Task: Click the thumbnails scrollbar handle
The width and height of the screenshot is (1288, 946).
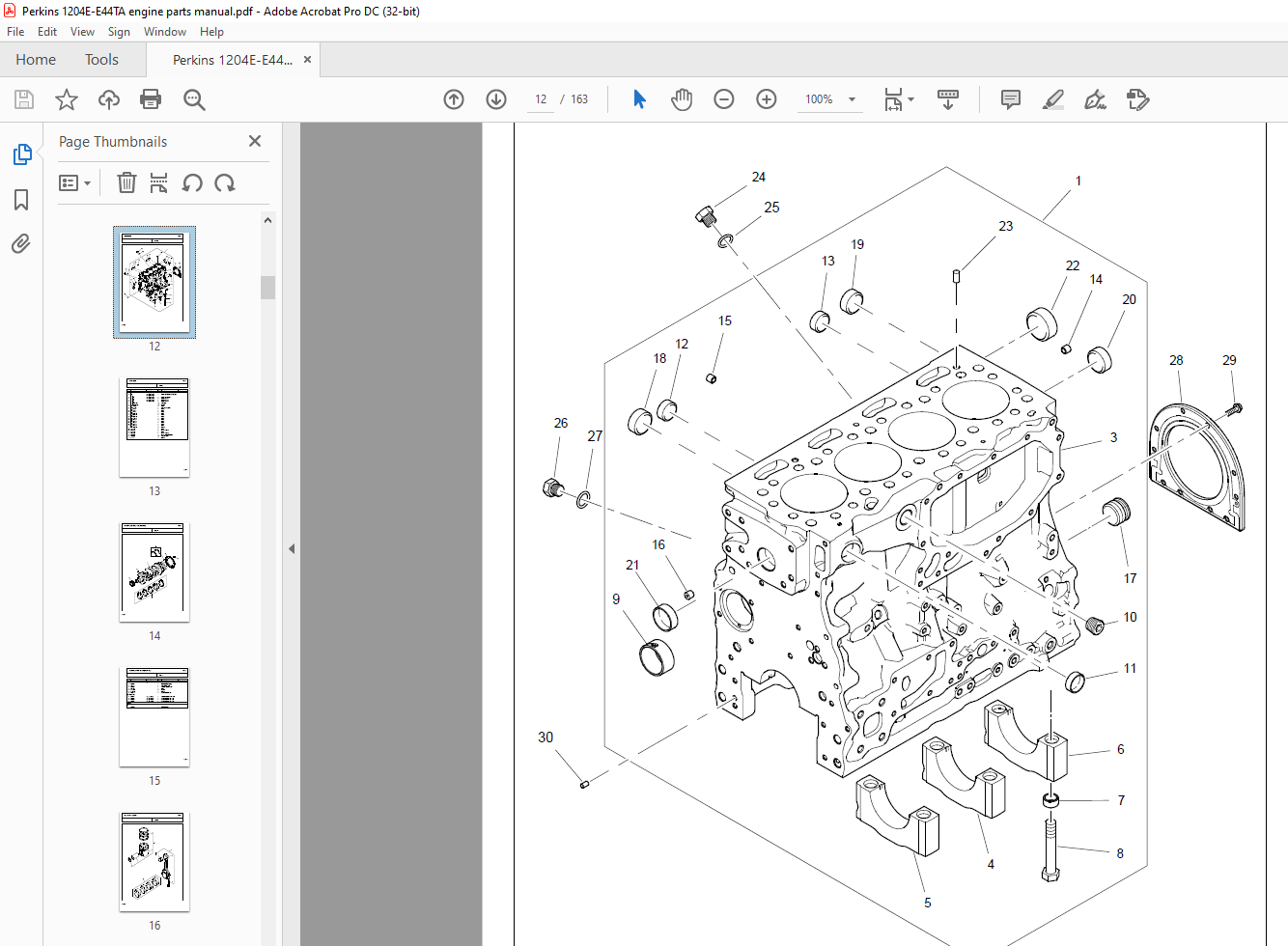Action: pos(268,288)
